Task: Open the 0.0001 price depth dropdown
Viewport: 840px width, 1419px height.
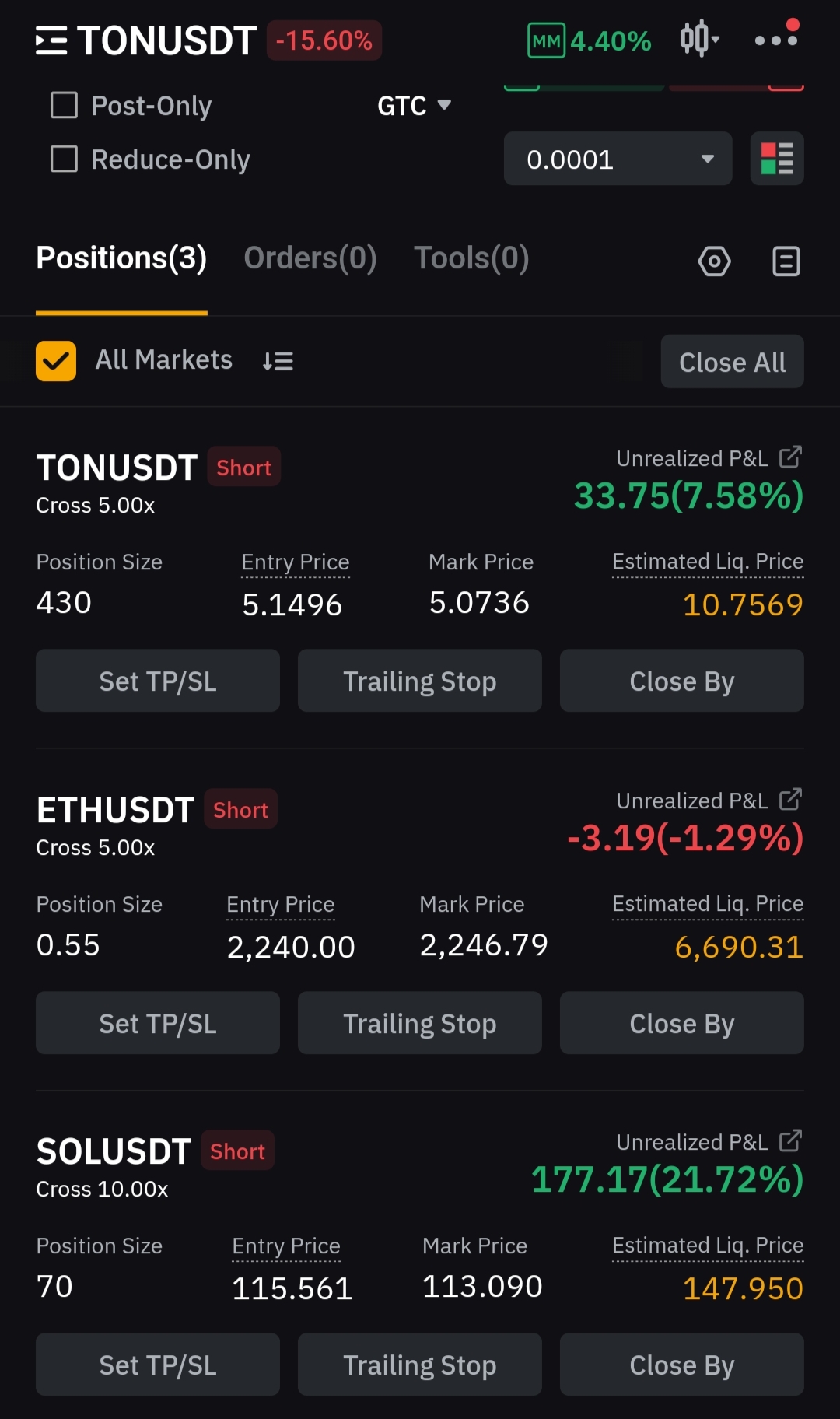Action: point(618,159)
